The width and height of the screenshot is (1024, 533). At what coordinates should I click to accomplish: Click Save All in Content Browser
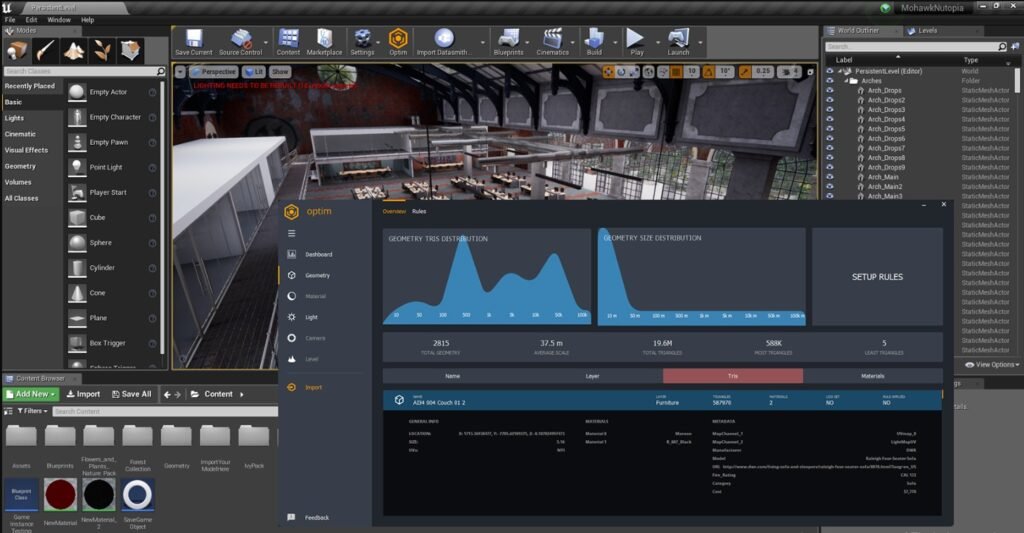pyautogui.click(x=131, y=394)
